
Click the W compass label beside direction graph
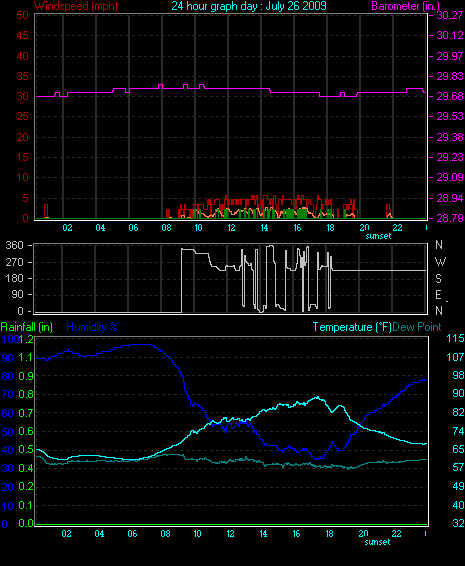click(x=440, y=261)
